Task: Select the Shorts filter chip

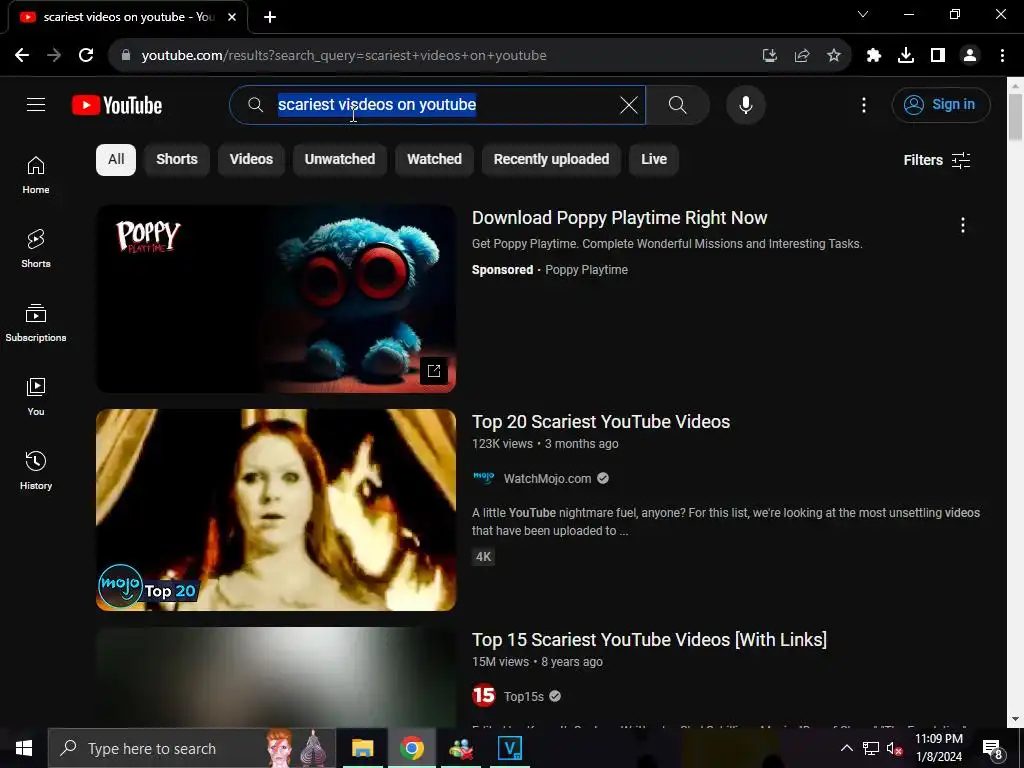Action: (177, 159)
